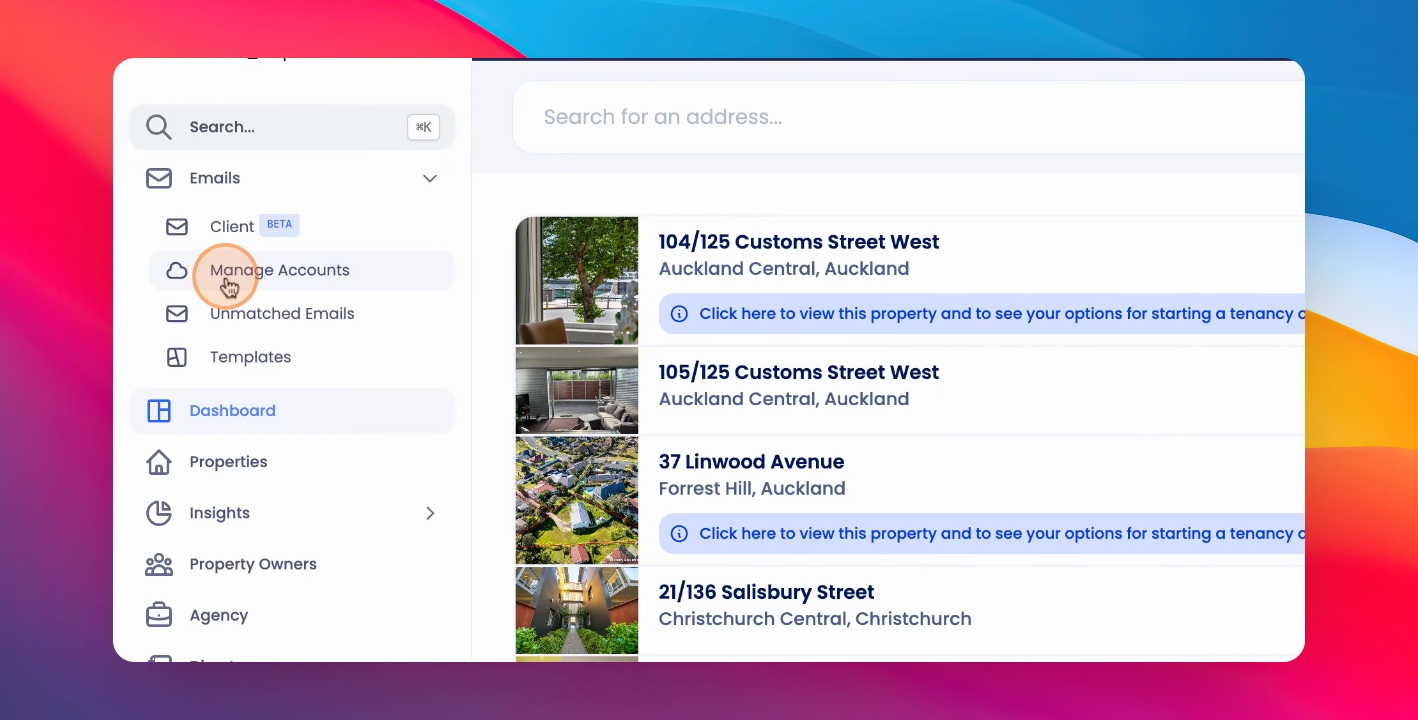Open 105/125 Customs Street West property
1418x720 pixels.
[799, 372]
